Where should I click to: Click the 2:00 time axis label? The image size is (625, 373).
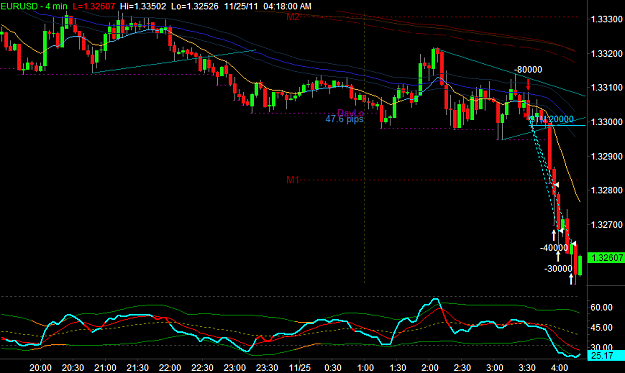430,368
